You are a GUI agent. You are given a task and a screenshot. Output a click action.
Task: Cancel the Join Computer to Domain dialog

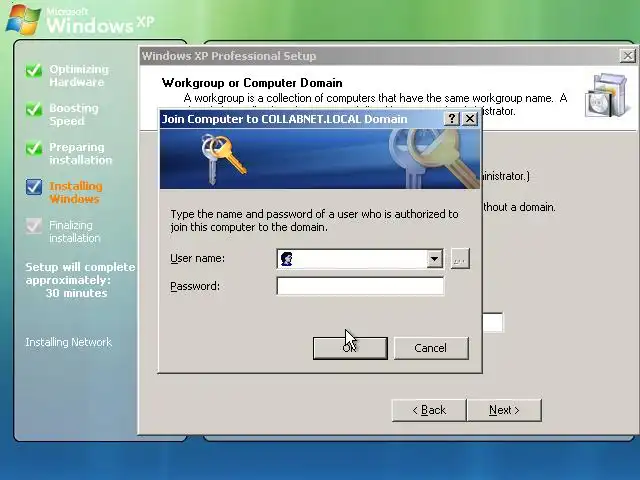point(431,348)
